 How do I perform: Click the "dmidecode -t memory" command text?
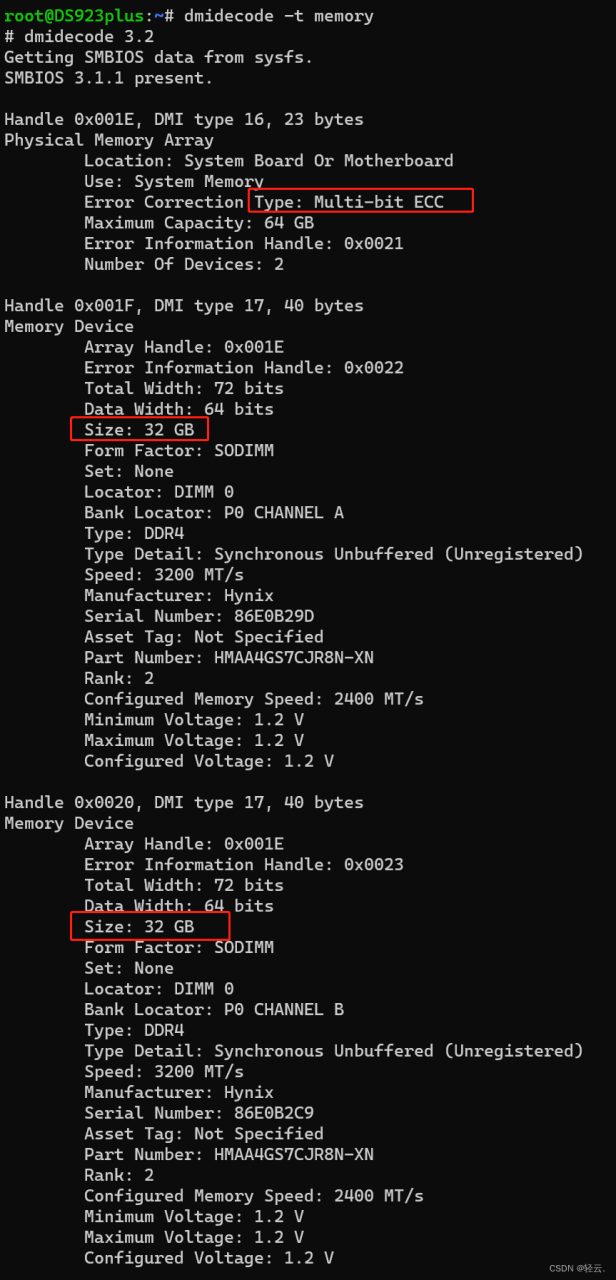pyautogui.click(x=278, y=16)
